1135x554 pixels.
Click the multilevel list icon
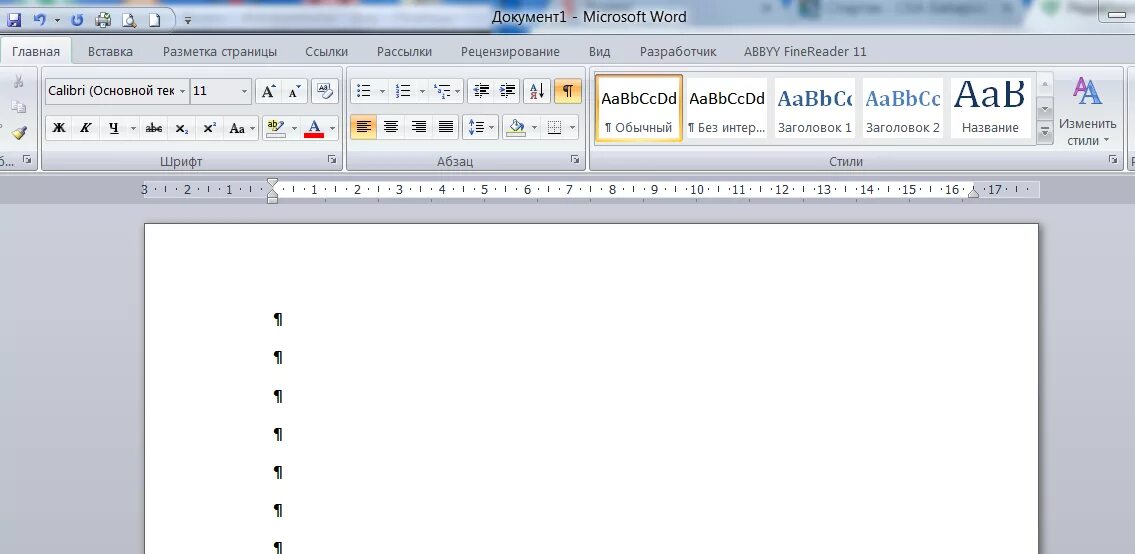(x=442, y=91)
